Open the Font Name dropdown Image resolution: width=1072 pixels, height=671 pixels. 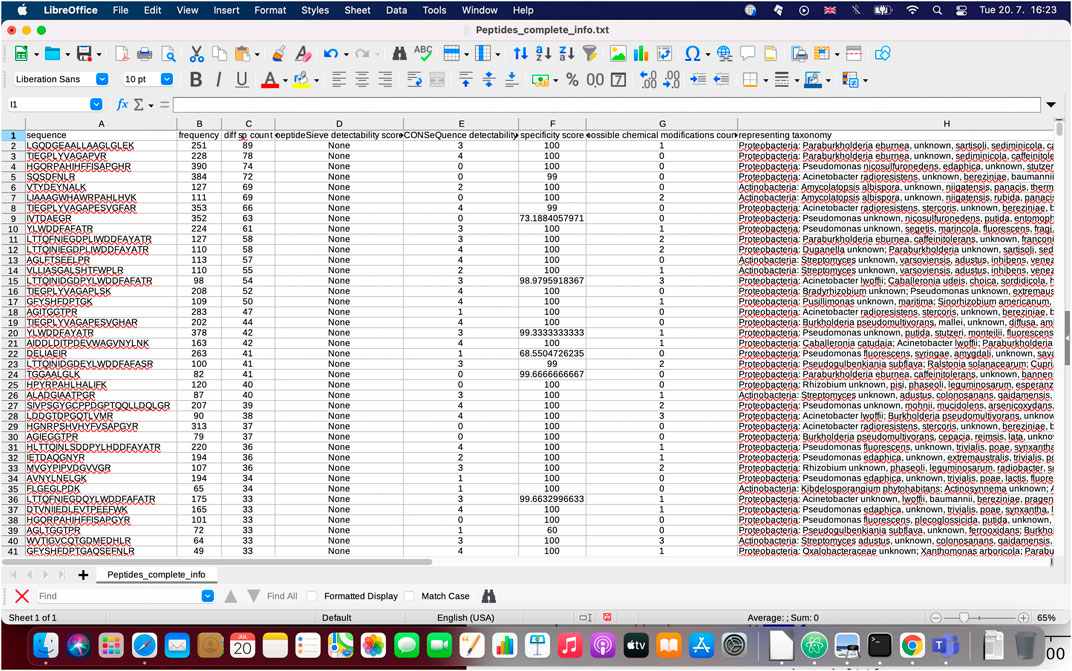(x=102, y=79)
